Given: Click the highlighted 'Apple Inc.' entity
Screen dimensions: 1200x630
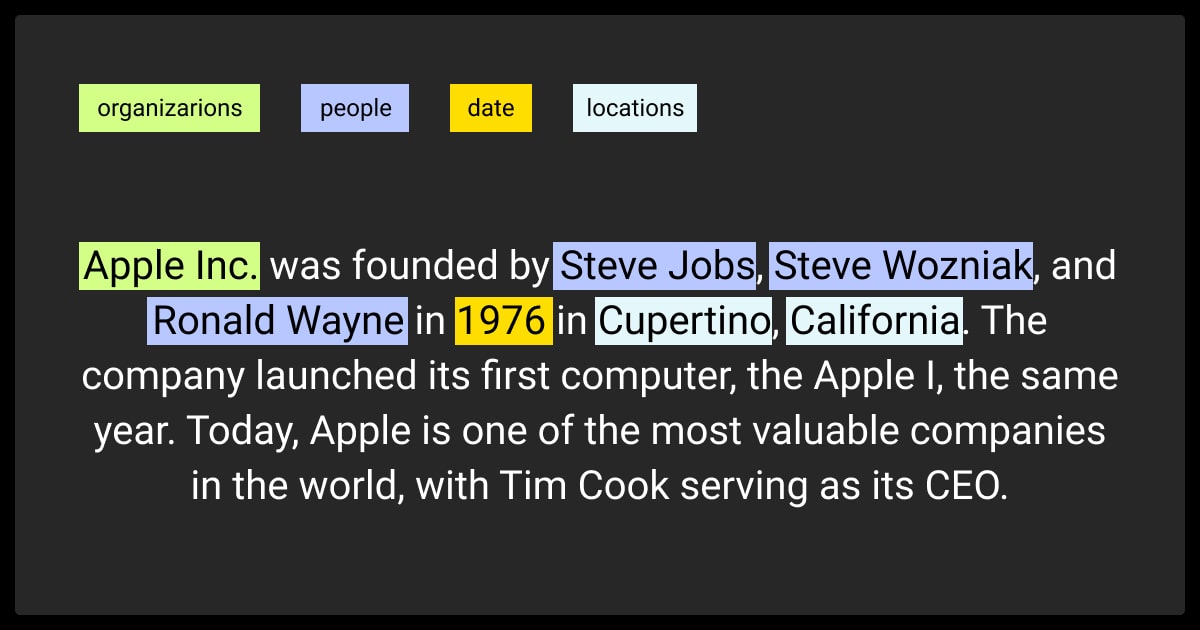Looking at the screenshot, I should pyautogui.click(x=170, y=267).
